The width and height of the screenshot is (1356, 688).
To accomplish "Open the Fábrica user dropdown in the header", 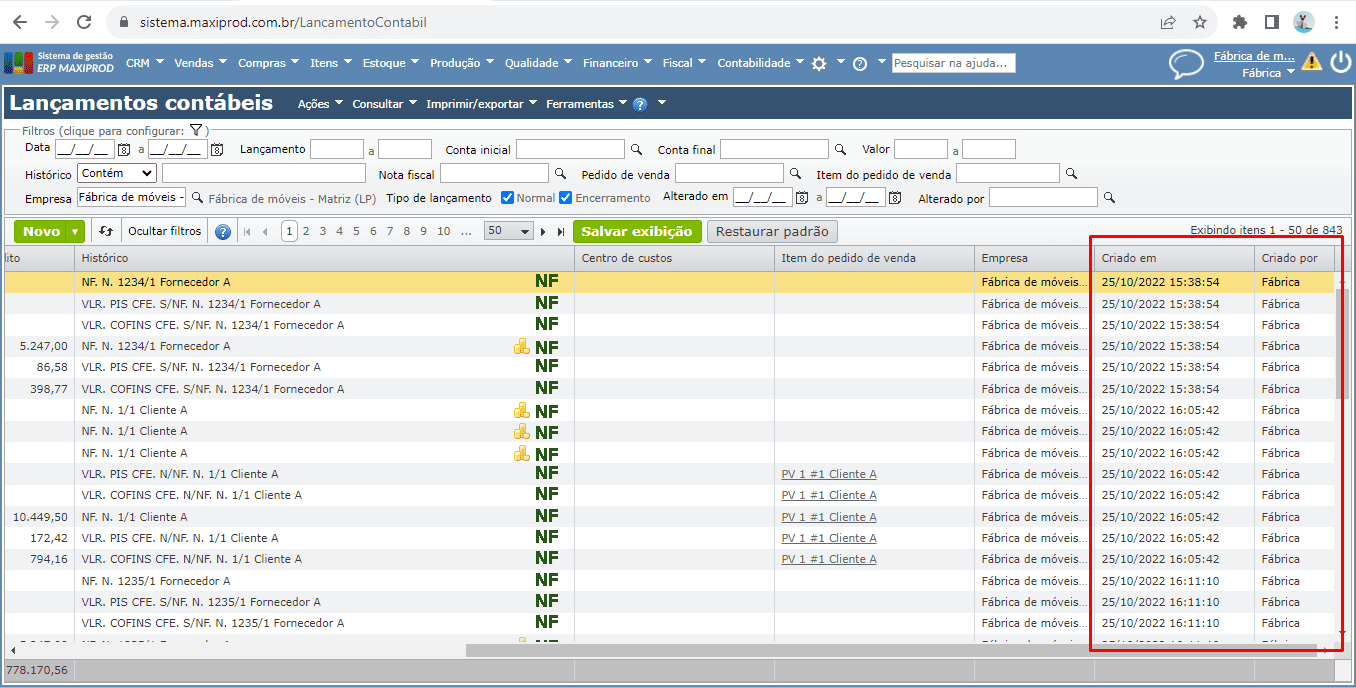I will pyautogui.click(x=1268, y=73).
